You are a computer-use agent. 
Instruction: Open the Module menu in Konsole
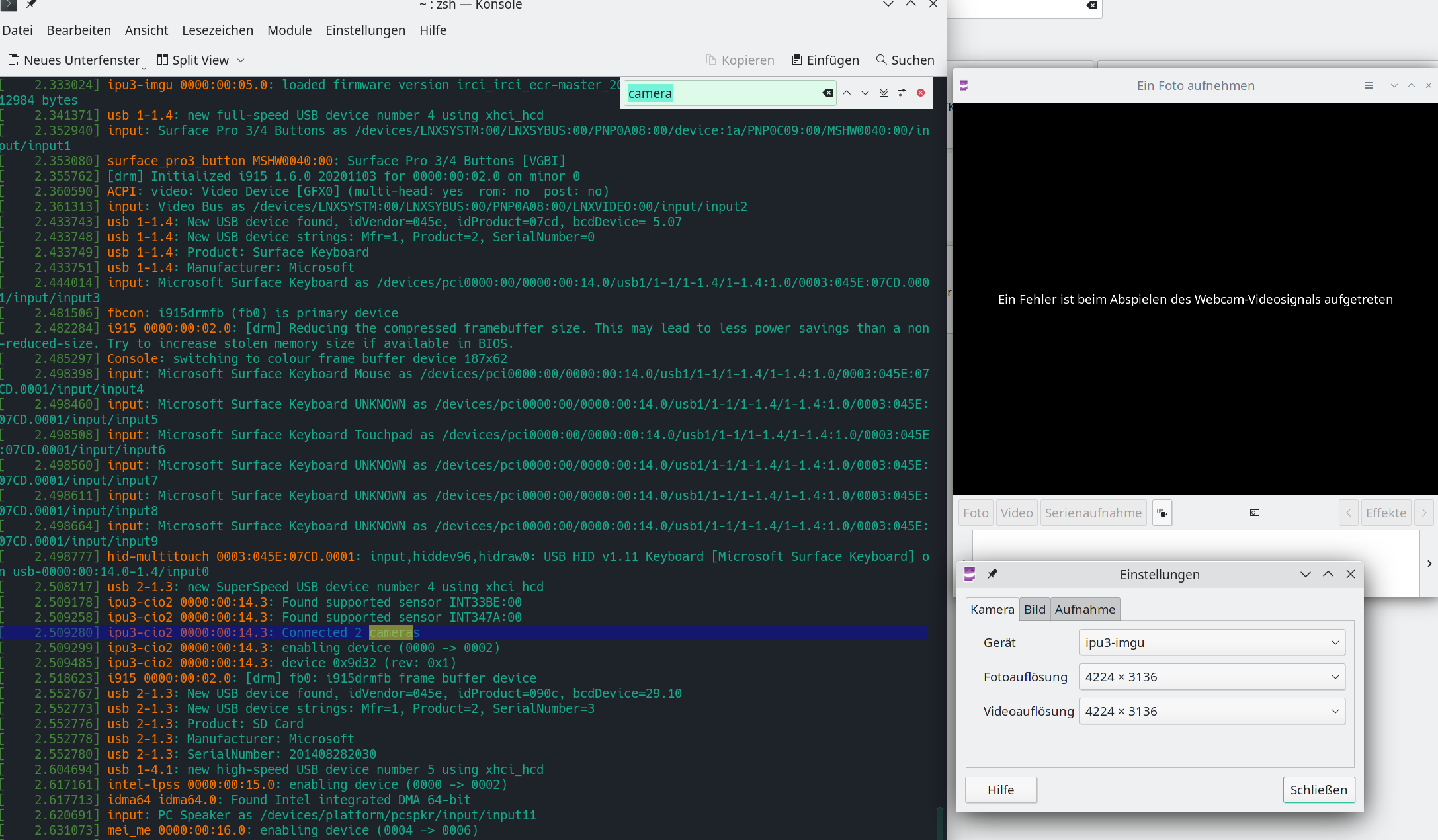[289, 30]
